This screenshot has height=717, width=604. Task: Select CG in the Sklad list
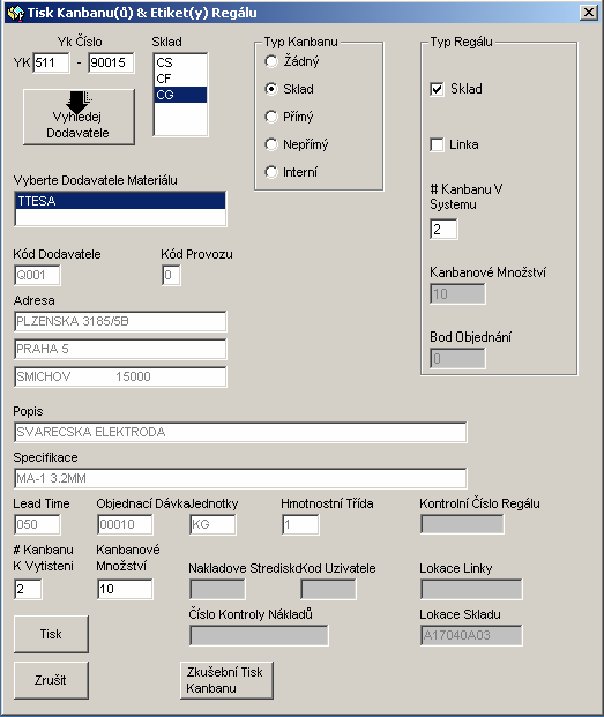(181, 95)
